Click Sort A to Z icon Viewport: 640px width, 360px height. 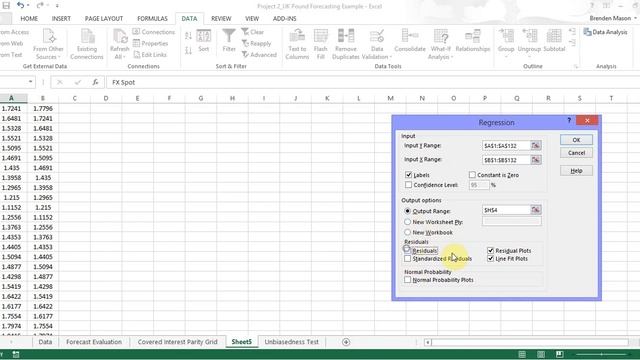point(188,36)
